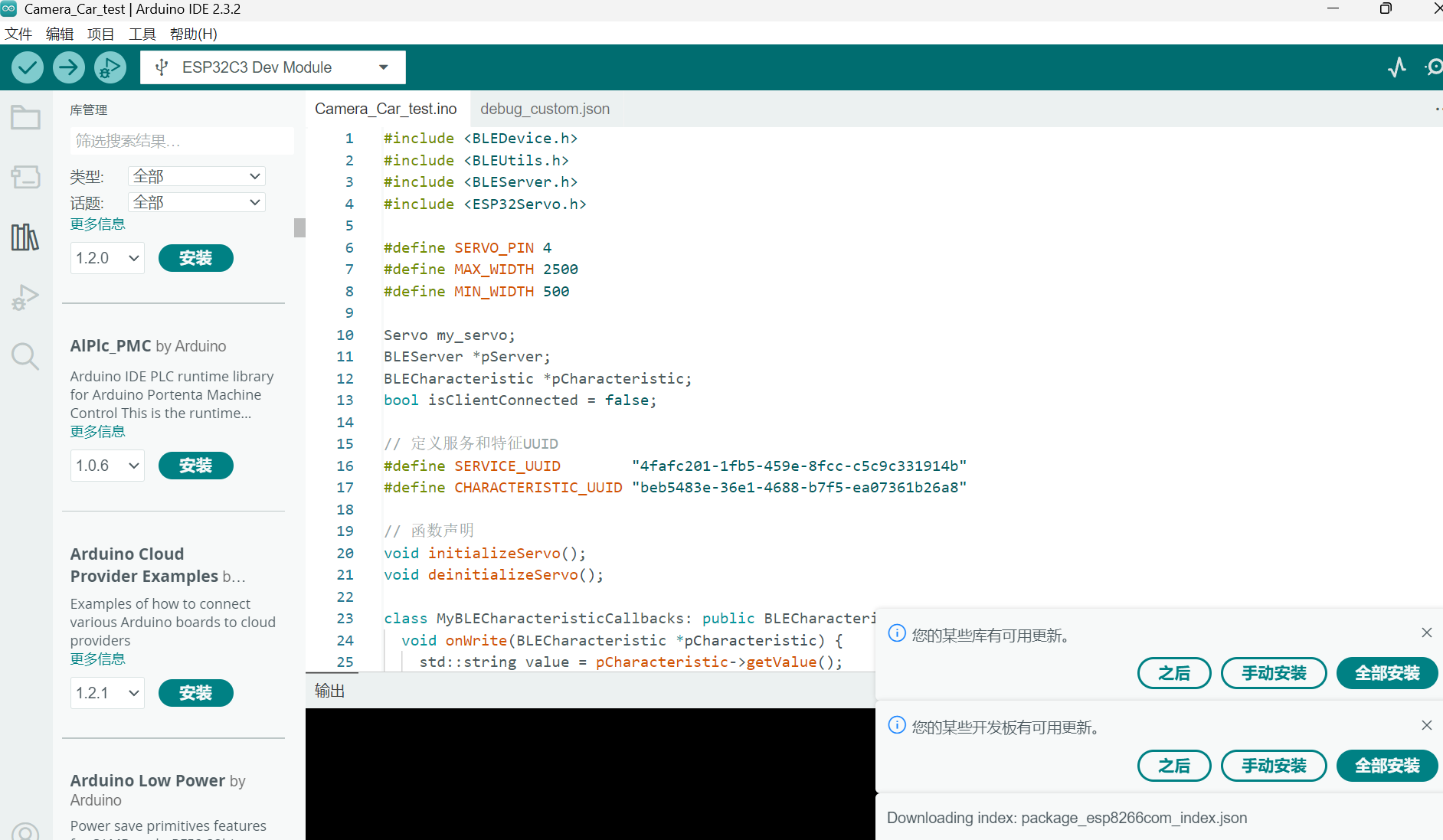1443x840 pixels.
Task: Click the 库管理 panel heading
Action: [x=89, y=110]
